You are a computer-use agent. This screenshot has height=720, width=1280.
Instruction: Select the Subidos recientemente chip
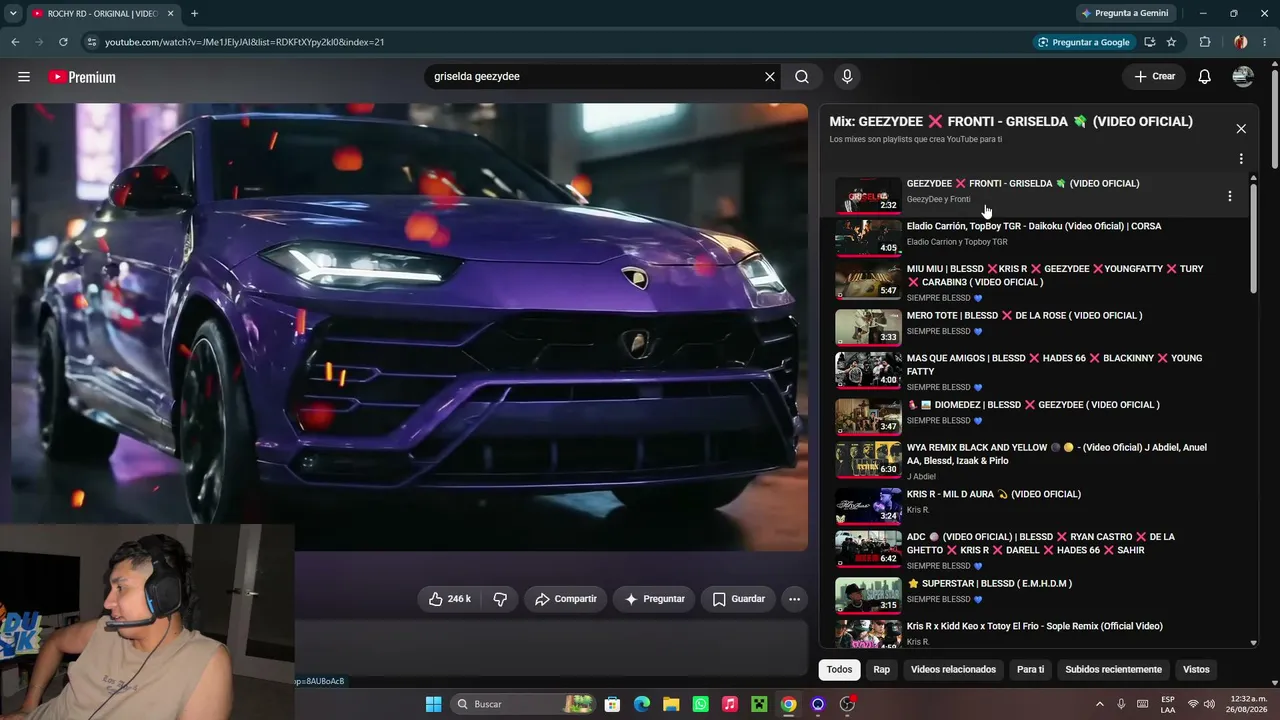coord(1113,670)
